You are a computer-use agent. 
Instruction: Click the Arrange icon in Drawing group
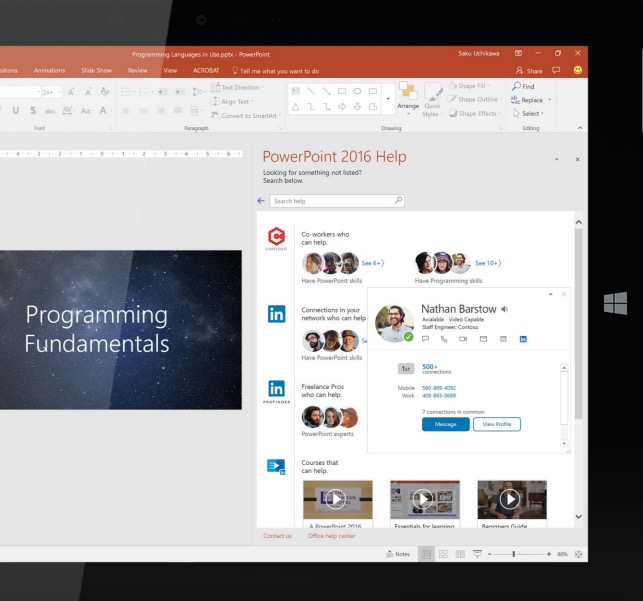[x=408, y=90]
